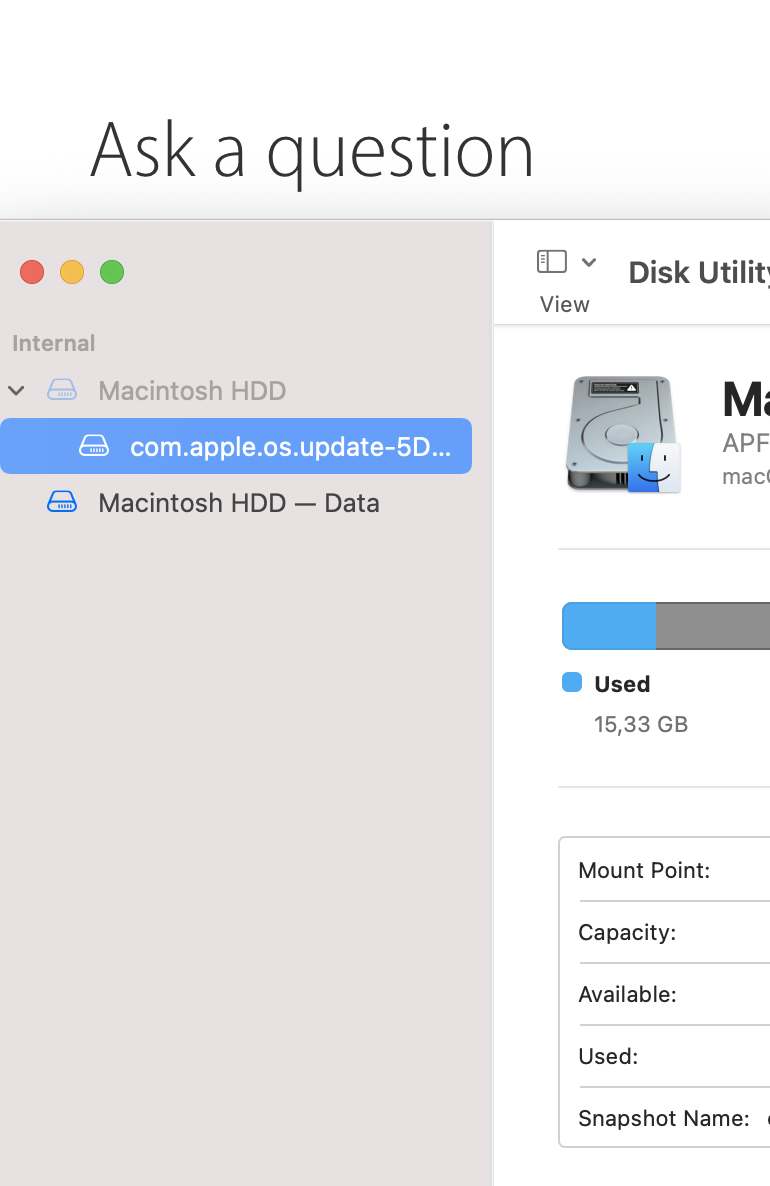
Task: Select the Macintosh HDD — Data volume
Action: coord(238,502)
